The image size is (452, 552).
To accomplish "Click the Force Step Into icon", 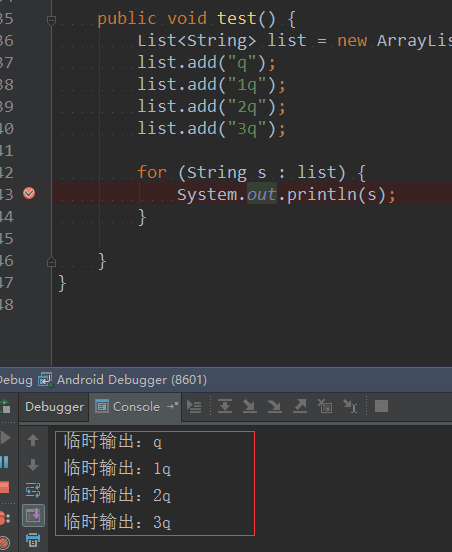I will (x=275, y=406).
